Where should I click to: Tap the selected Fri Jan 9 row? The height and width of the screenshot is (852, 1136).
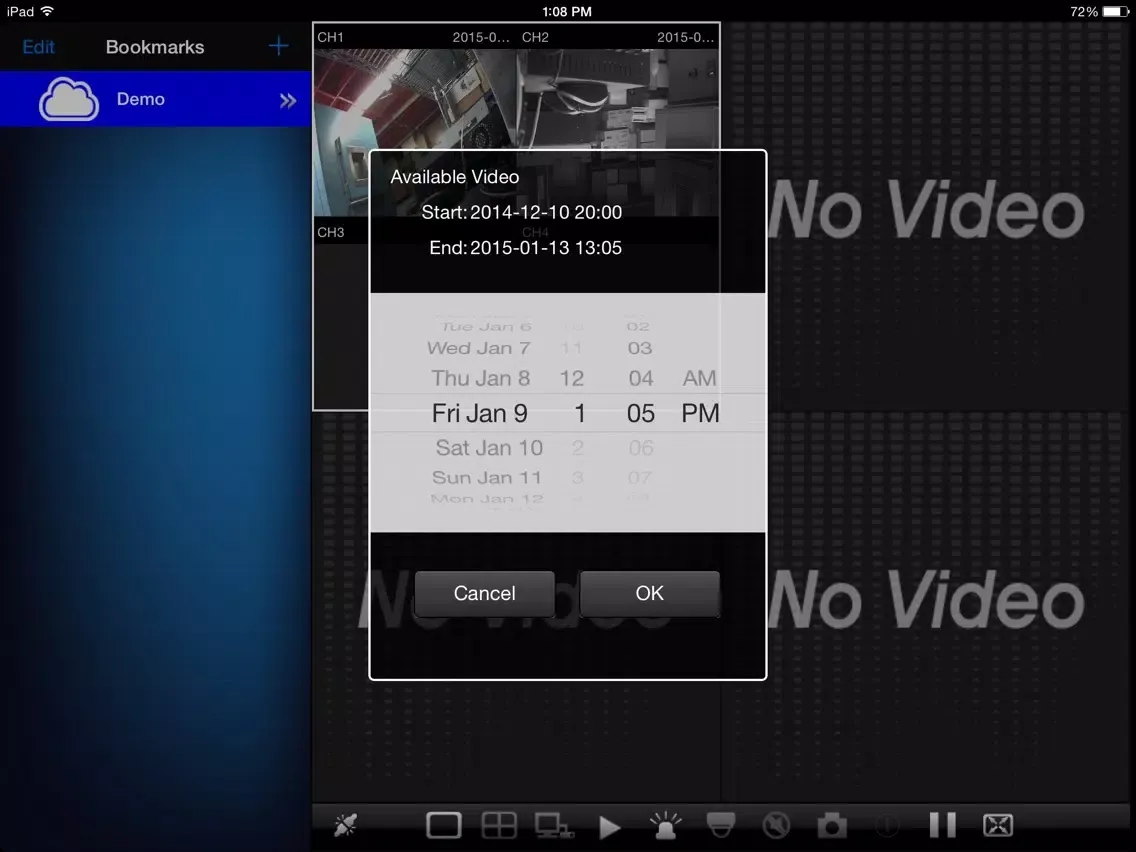click(480, 413)
